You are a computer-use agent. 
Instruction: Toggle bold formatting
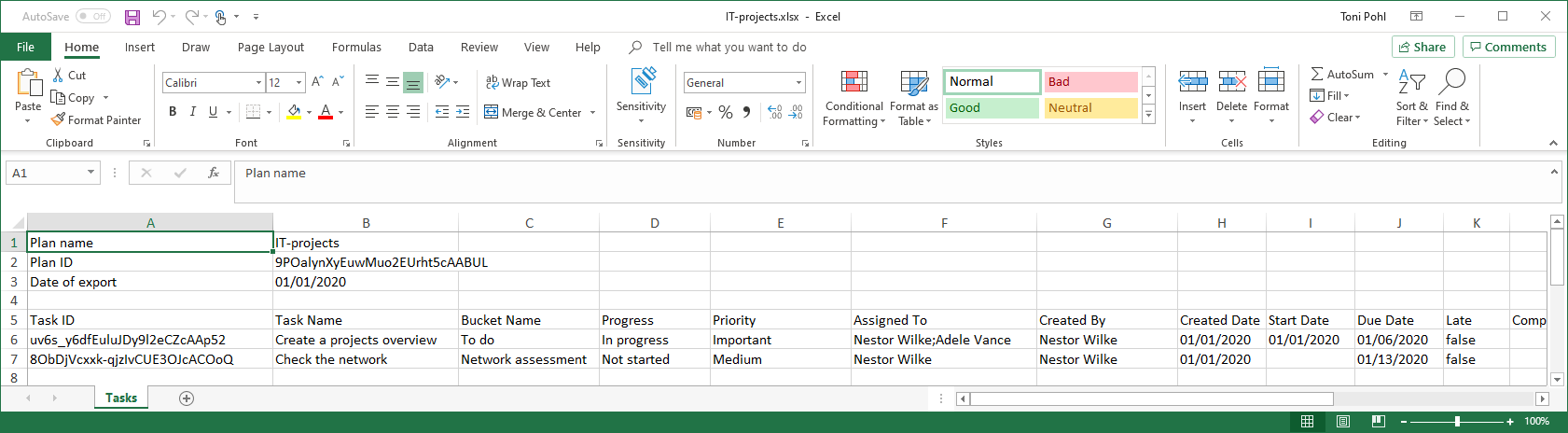(173, 112)
